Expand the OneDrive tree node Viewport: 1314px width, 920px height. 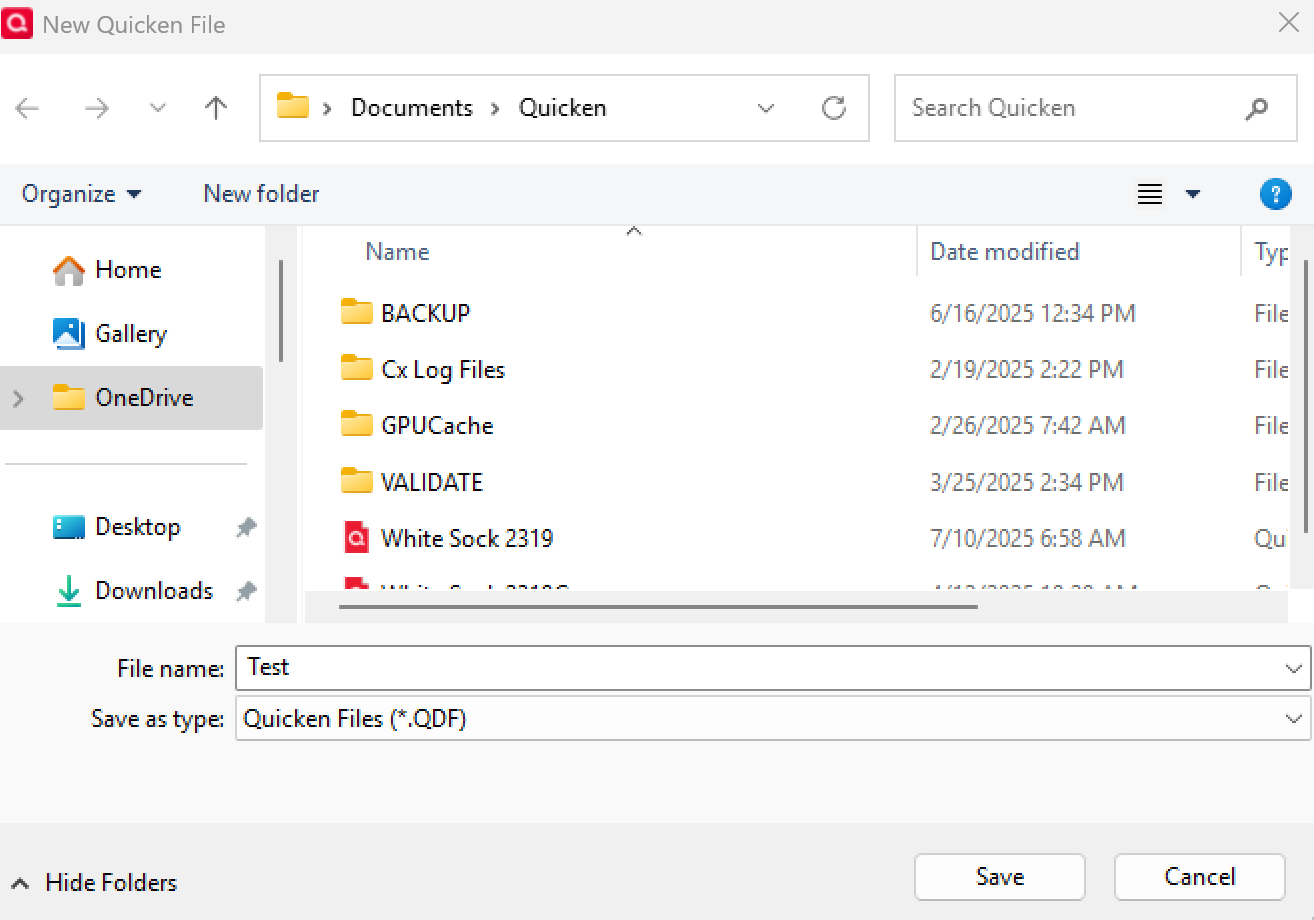coord(18,398)
